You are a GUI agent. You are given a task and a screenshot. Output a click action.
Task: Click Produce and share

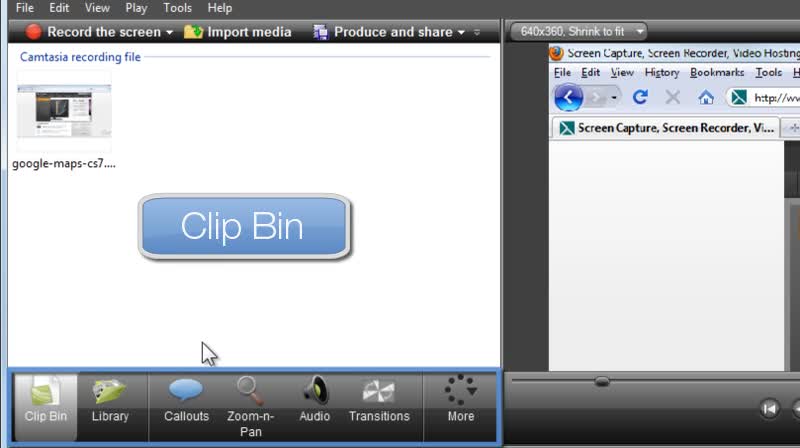coord(383,32)
